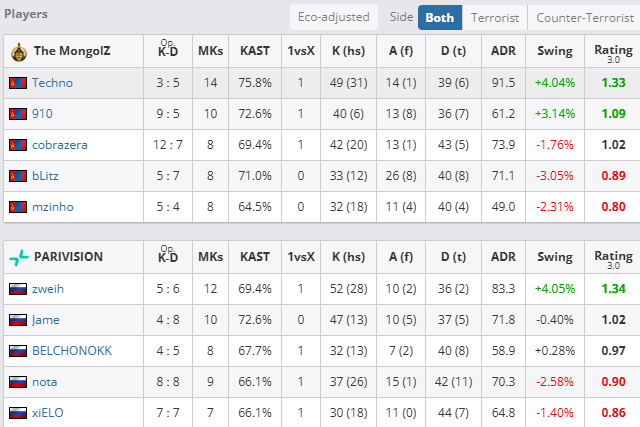Screen dimensions: 640x427
Task: Open the nota player page
Action: click(x=45, y=382)
